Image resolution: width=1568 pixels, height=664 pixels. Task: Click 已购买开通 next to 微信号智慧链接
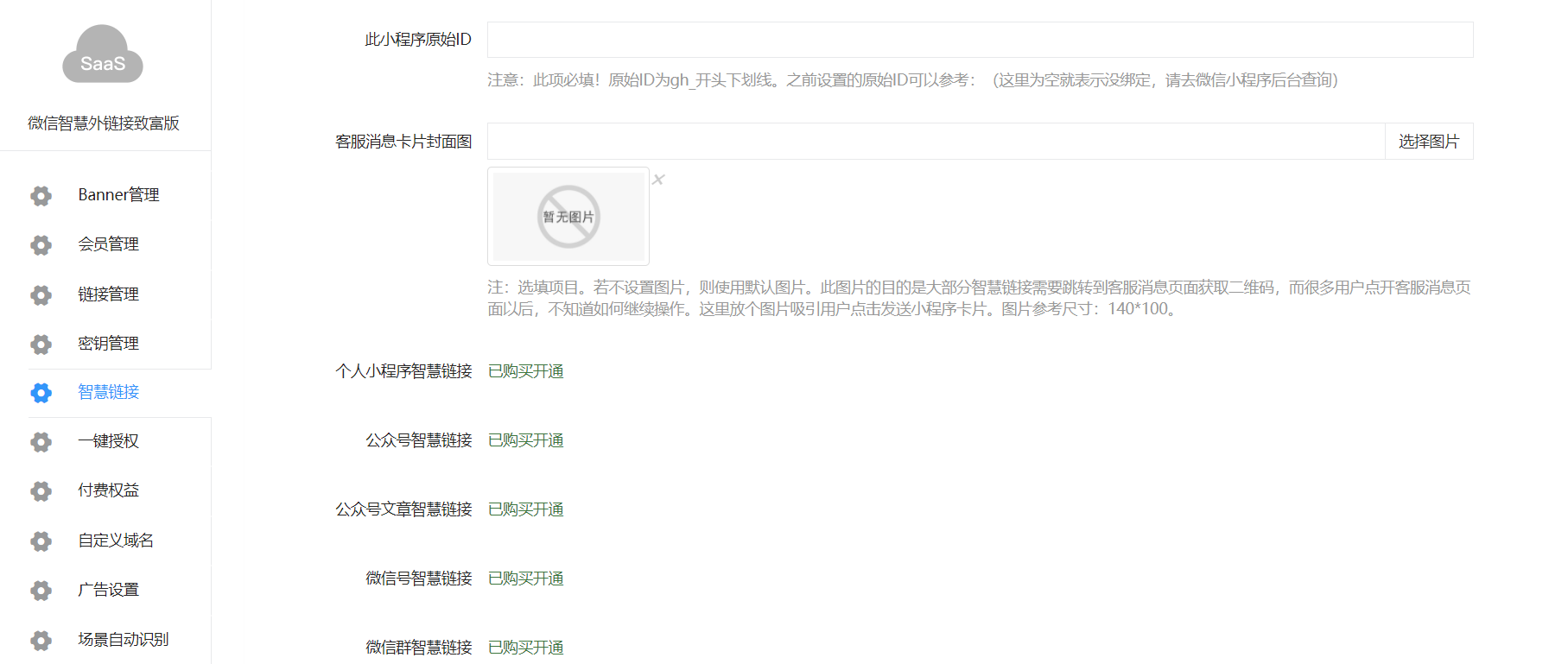click(526, 579)
